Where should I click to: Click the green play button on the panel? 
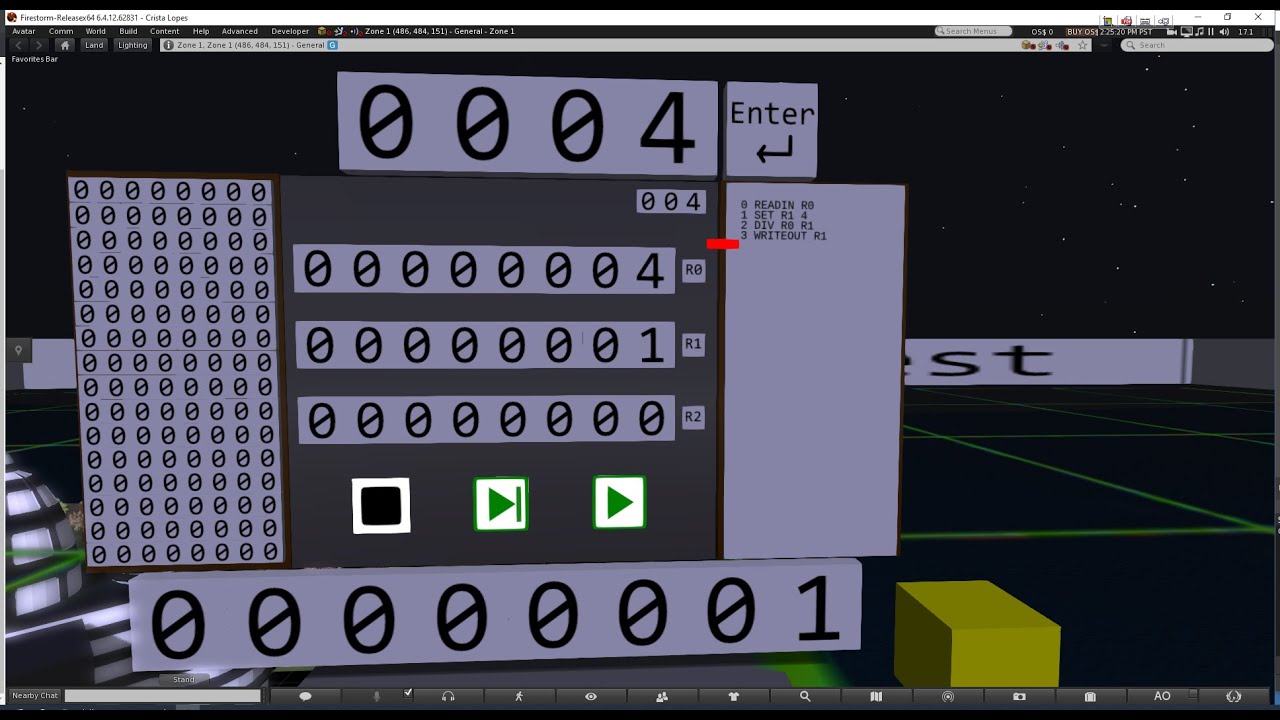click(x=619, y=502)
